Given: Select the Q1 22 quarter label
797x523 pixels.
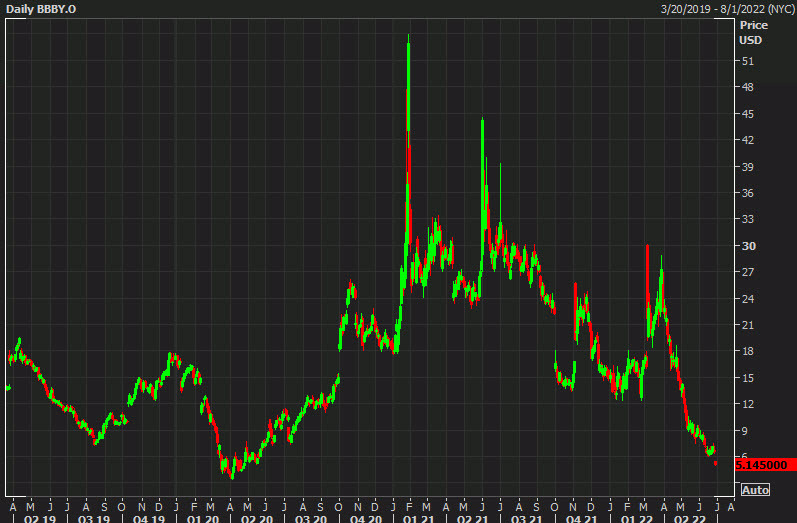Looking at the screenshot, I should click(x=636, y=519).
